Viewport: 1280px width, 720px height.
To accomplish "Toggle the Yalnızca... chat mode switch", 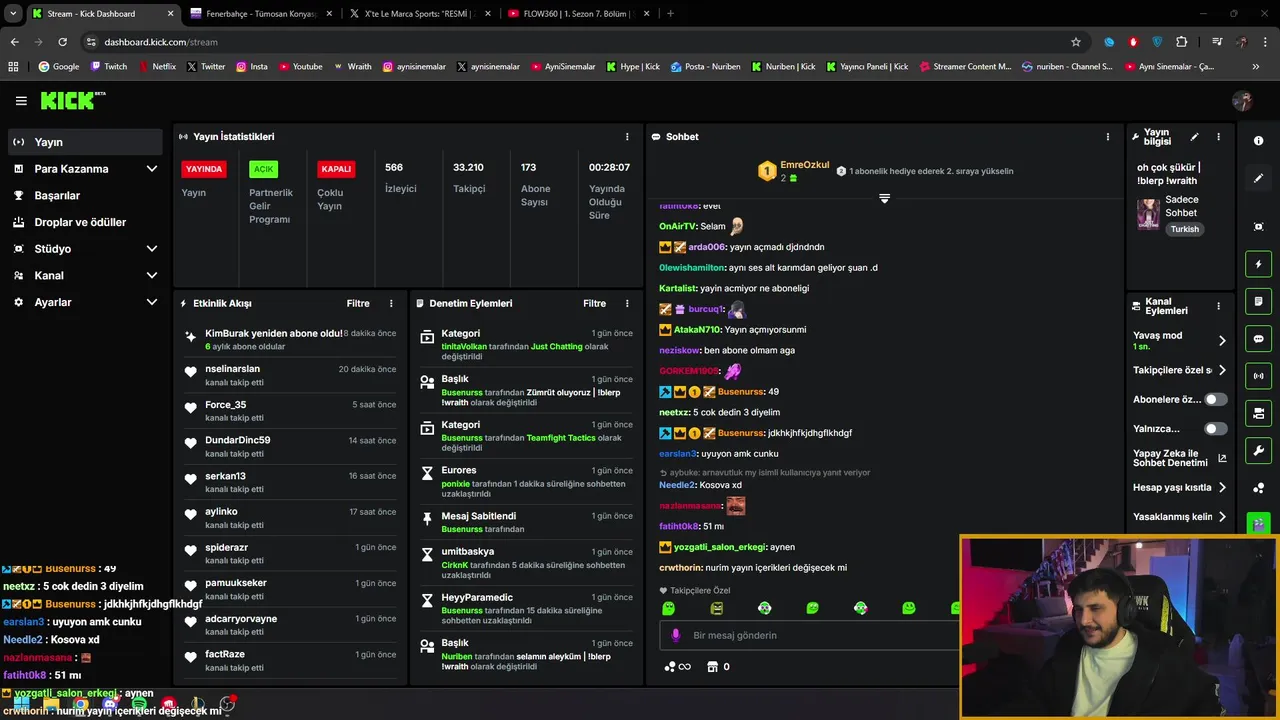I will pyautogui.click(x=1215, y=429).
